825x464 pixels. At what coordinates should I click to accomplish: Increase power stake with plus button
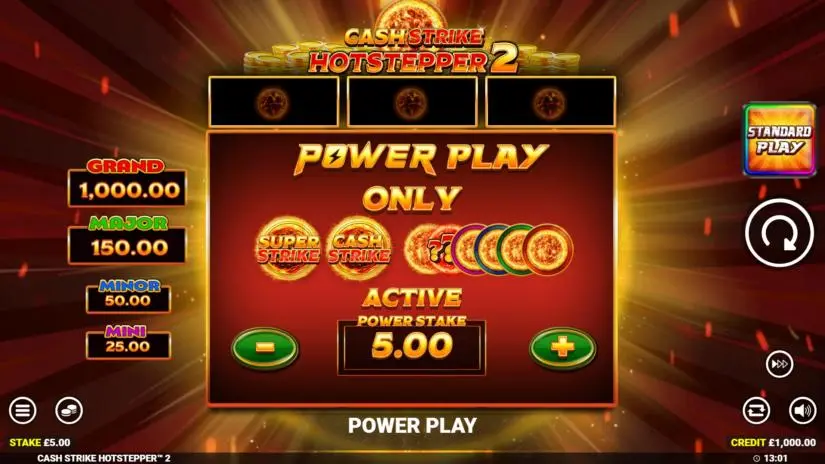coord(562,348)
